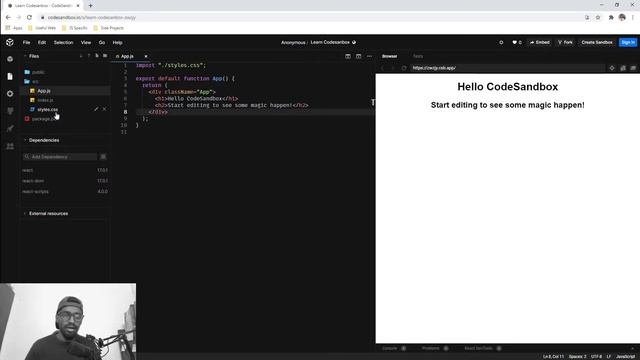The image size is (640, 360).
Task: Switch to the Browser preview tab
Action: (x=390, y=56)
